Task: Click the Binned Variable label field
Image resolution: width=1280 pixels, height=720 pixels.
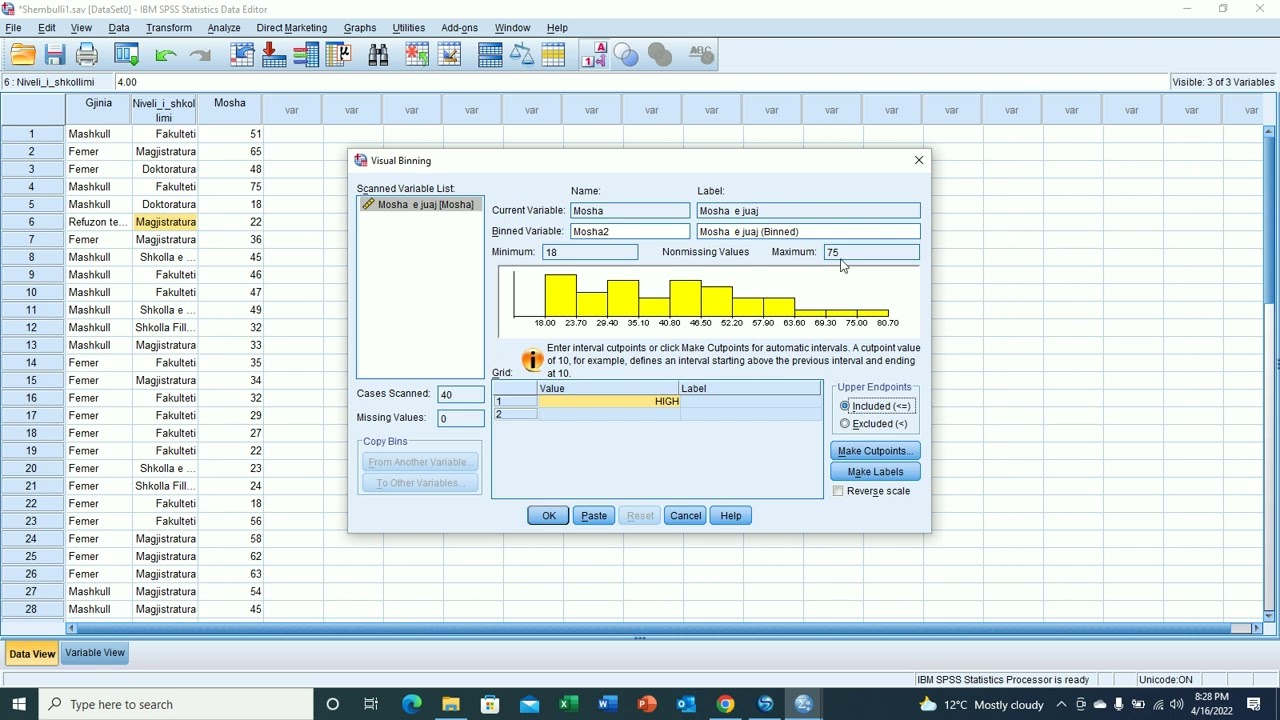Action: pos(808,231)
